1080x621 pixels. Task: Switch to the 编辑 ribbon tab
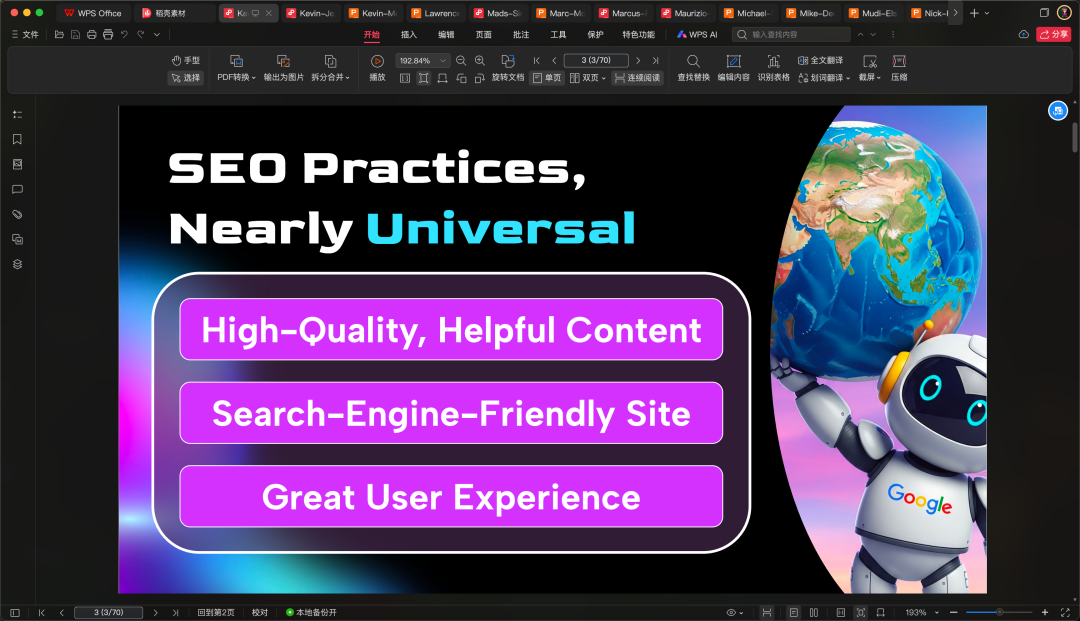[446, 34]
